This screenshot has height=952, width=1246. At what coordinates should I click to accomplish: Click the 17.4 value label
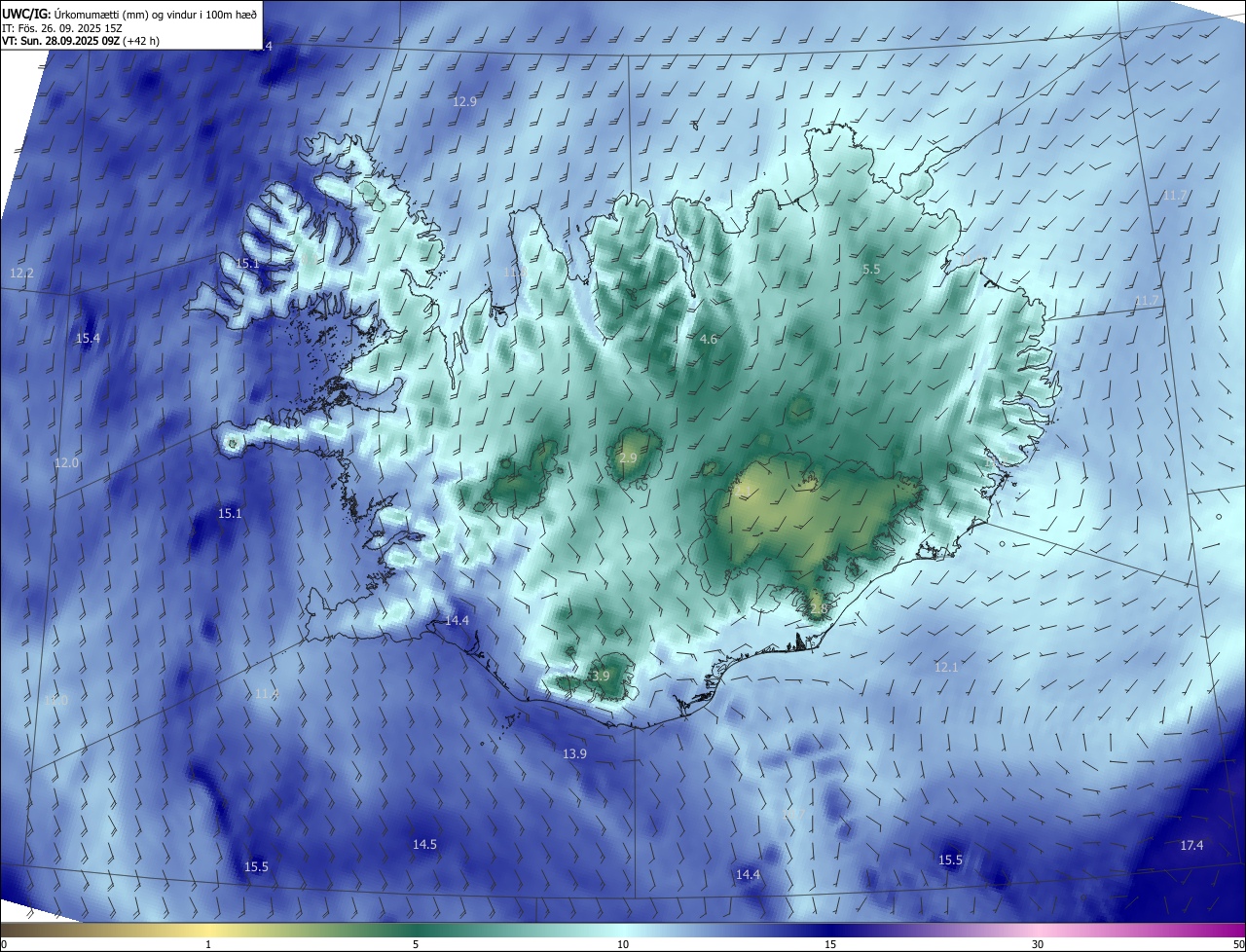(1191, 846)
